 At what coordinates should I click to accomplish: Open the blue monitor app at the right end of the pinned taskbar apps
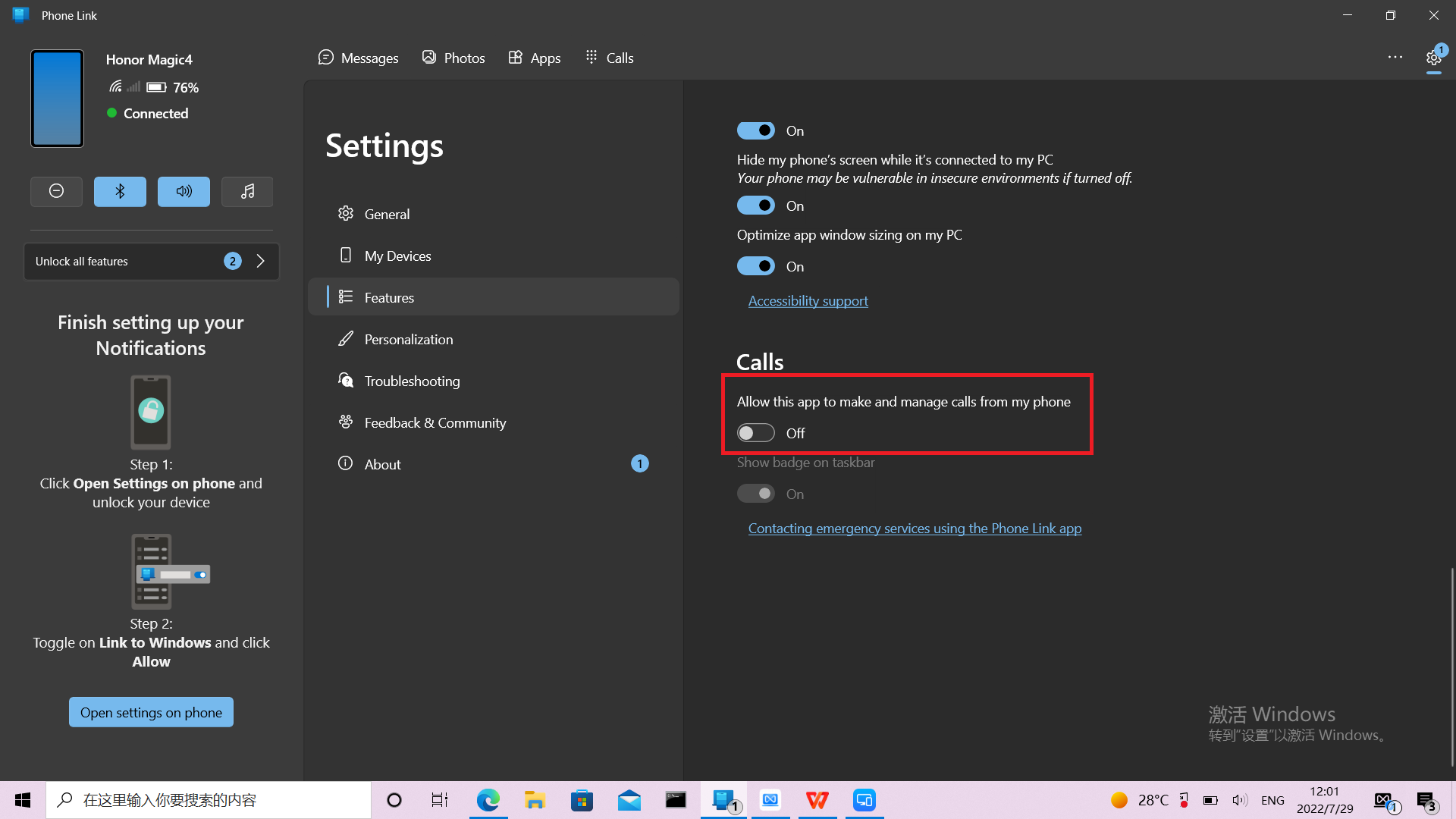[864, 800]
